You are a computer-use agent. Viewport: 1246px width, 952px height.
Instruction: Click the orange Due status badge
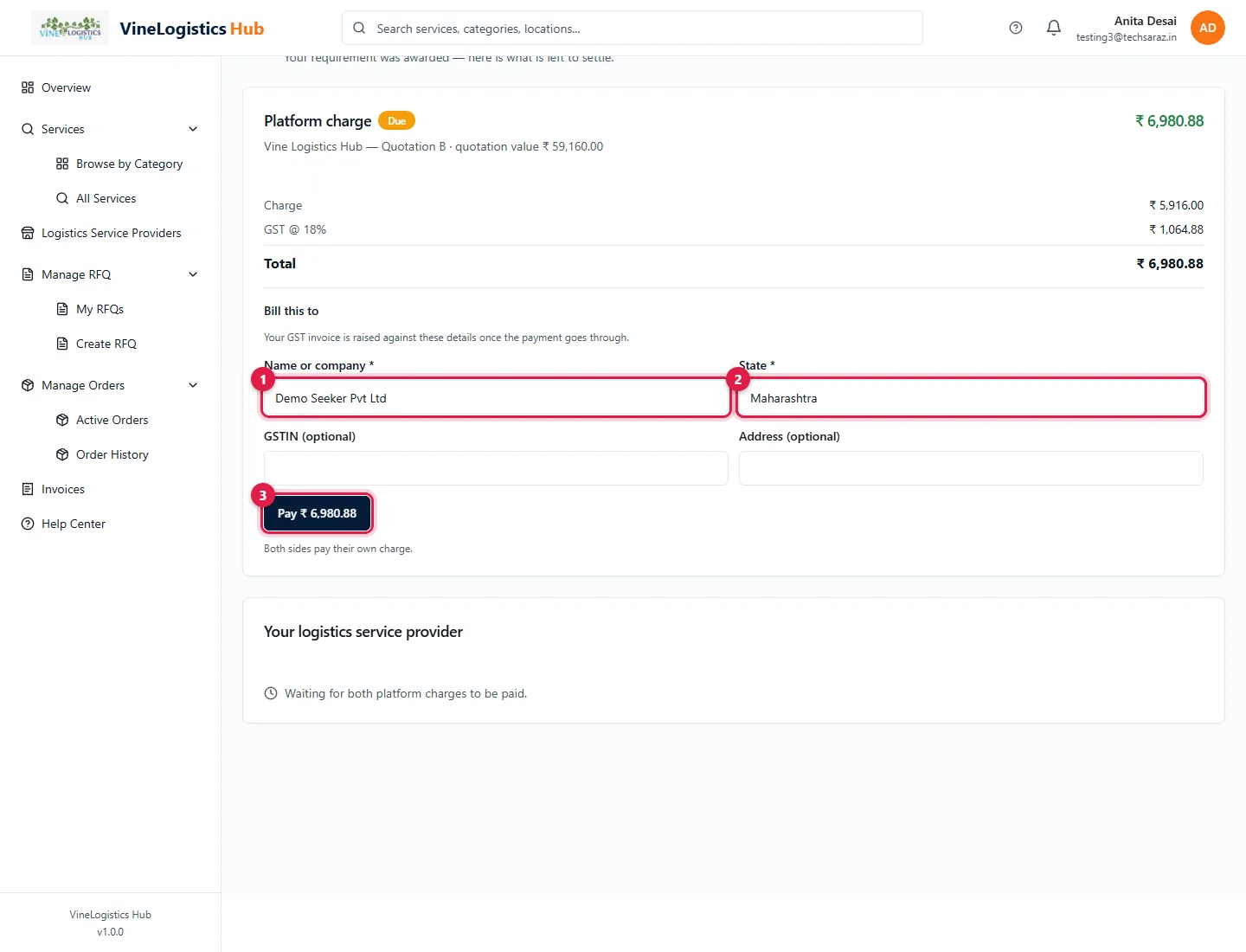point(396,121)
